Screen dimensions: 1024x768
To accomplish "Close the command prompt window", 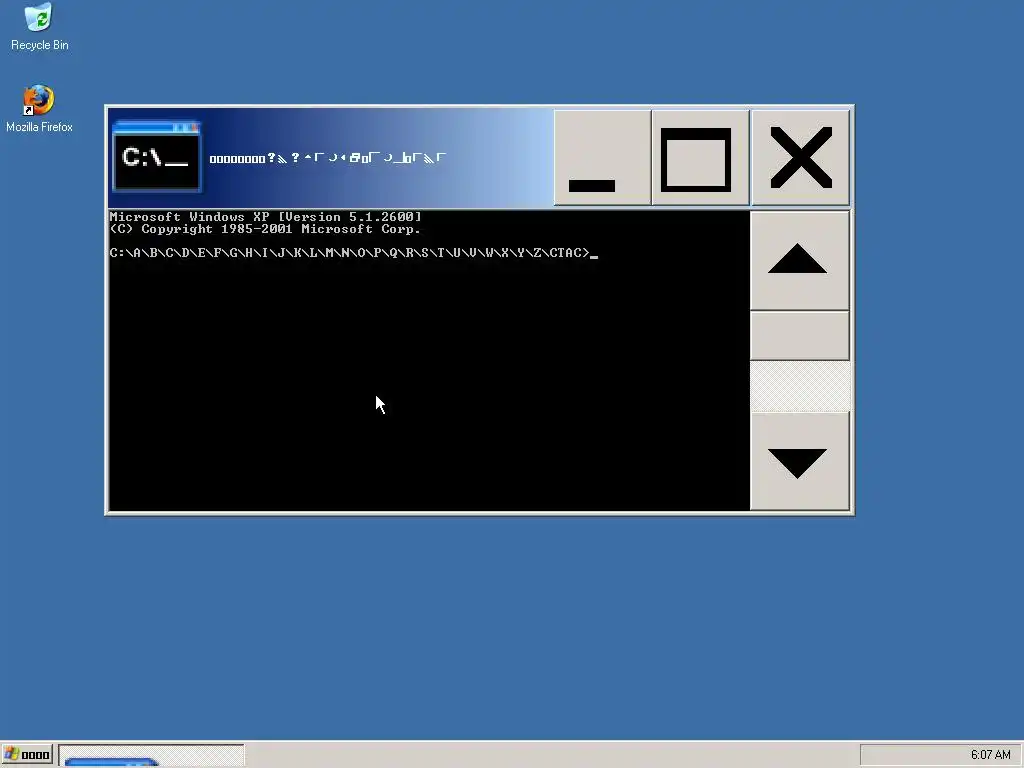I will [x=801, y=157].
